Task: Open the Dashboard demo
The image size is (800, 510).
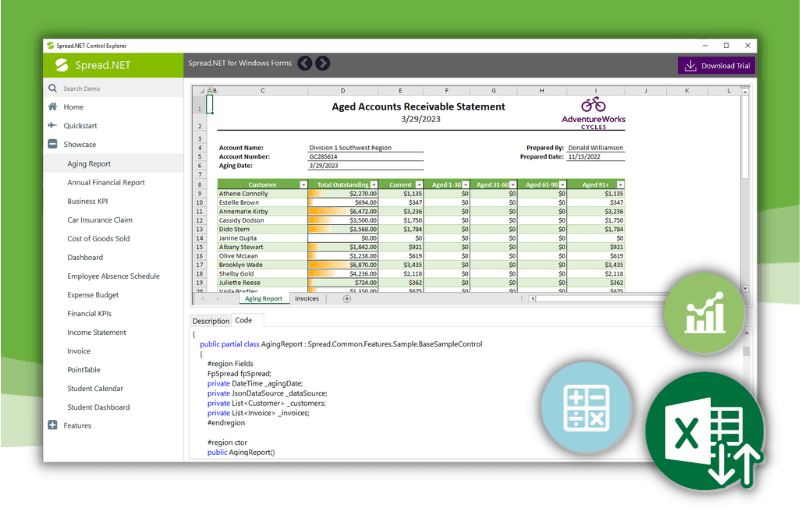Action: (x=85, y=258)
